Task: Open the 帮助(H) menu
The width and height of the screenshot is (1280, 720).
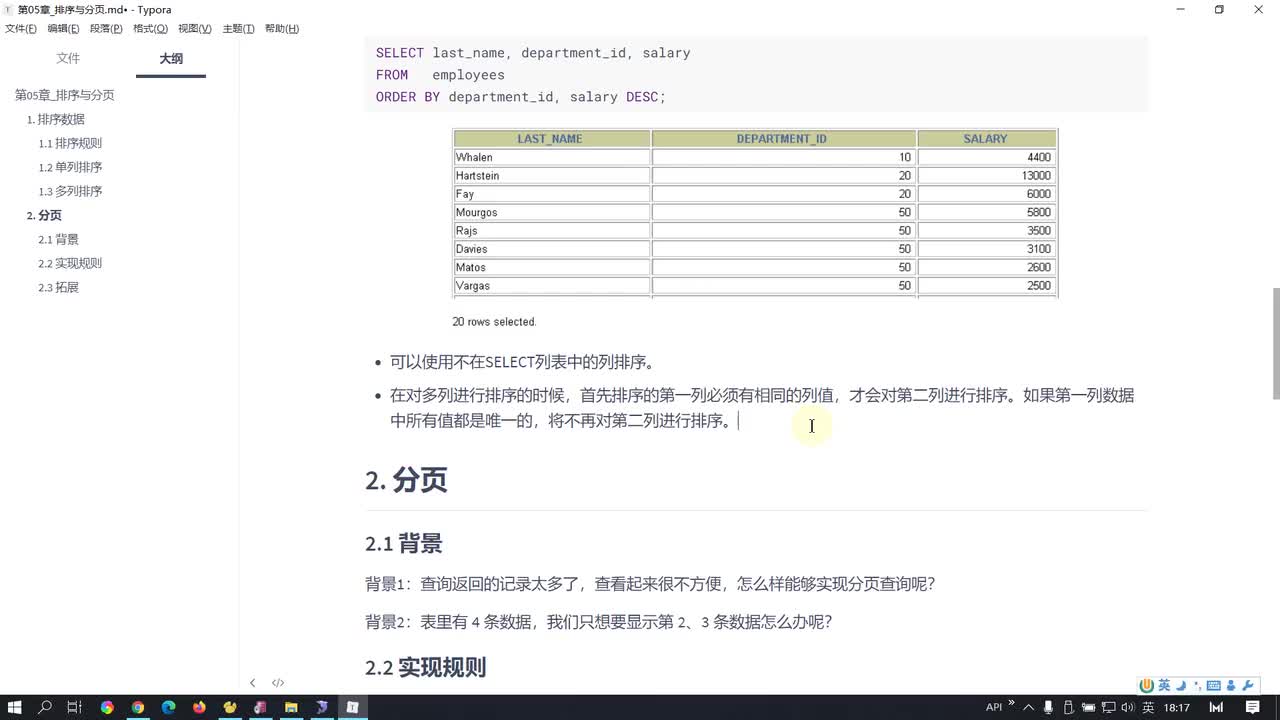Action: point(282,28)
